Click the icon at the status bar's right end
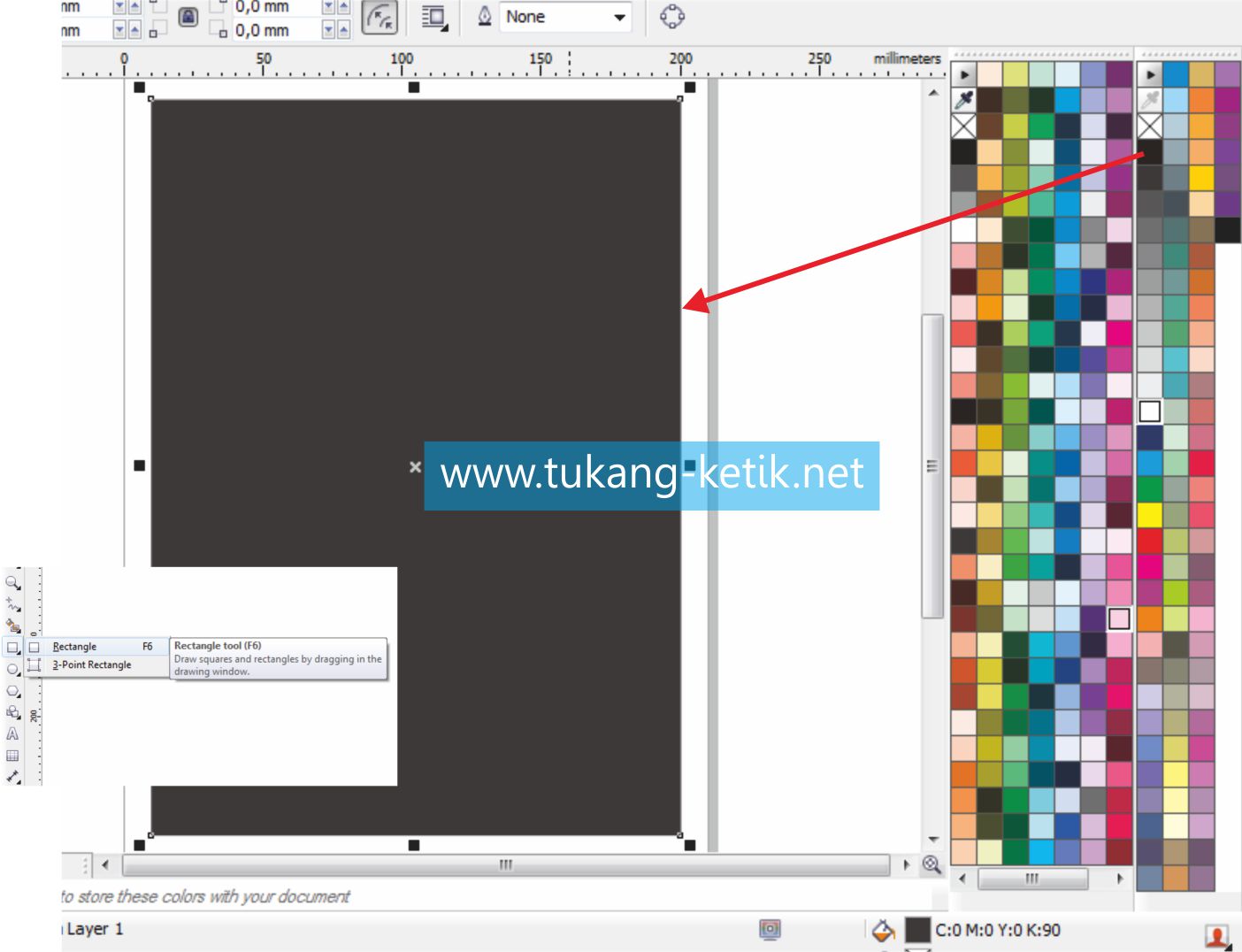 click(1218, 936)
